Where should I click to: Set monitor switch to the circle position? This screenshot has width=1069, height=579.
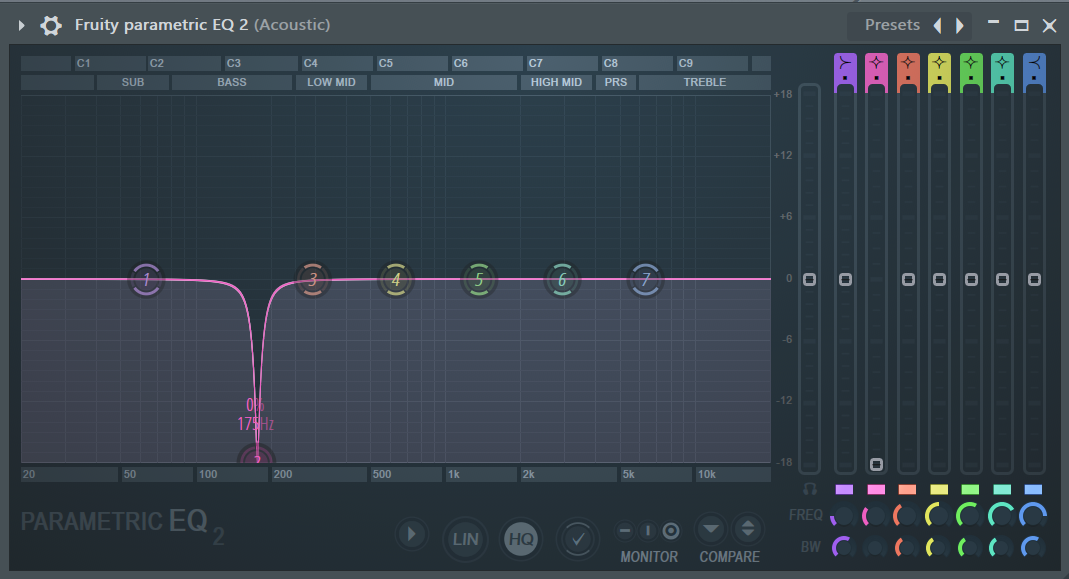(671, 531)
